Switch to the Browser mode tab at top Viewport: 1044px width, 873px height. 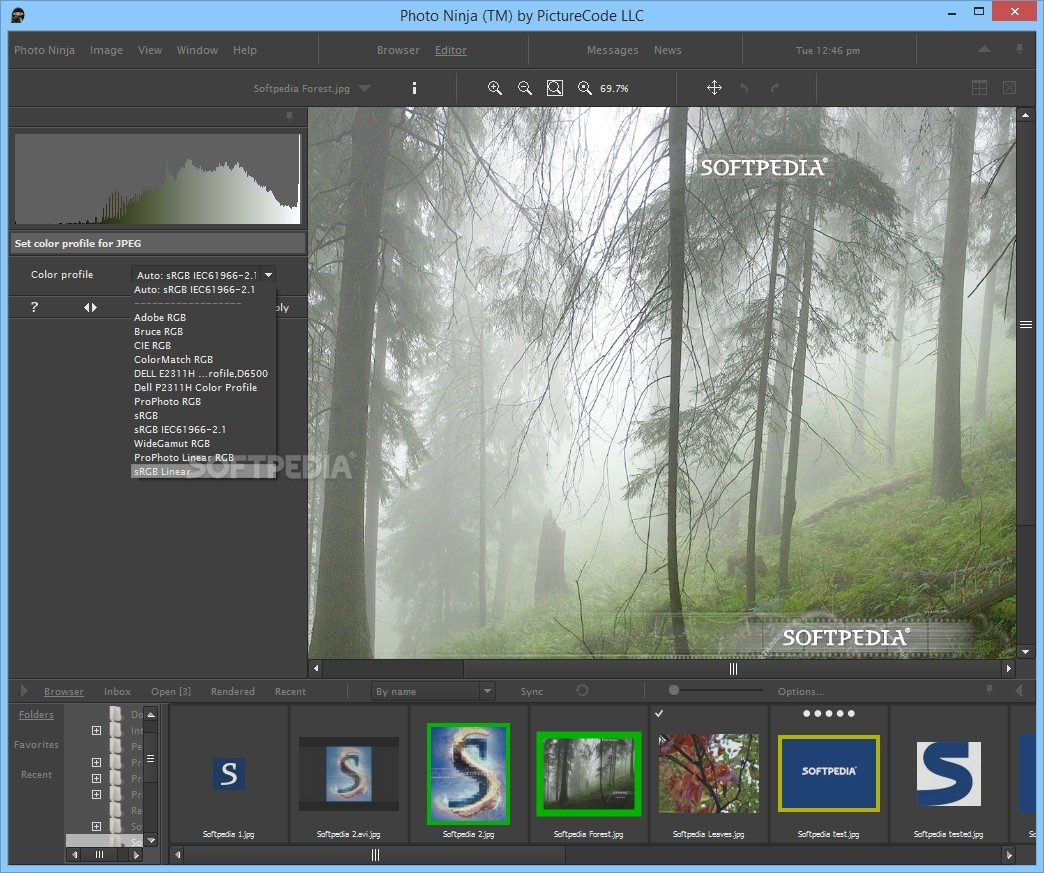tap(398, 50)
